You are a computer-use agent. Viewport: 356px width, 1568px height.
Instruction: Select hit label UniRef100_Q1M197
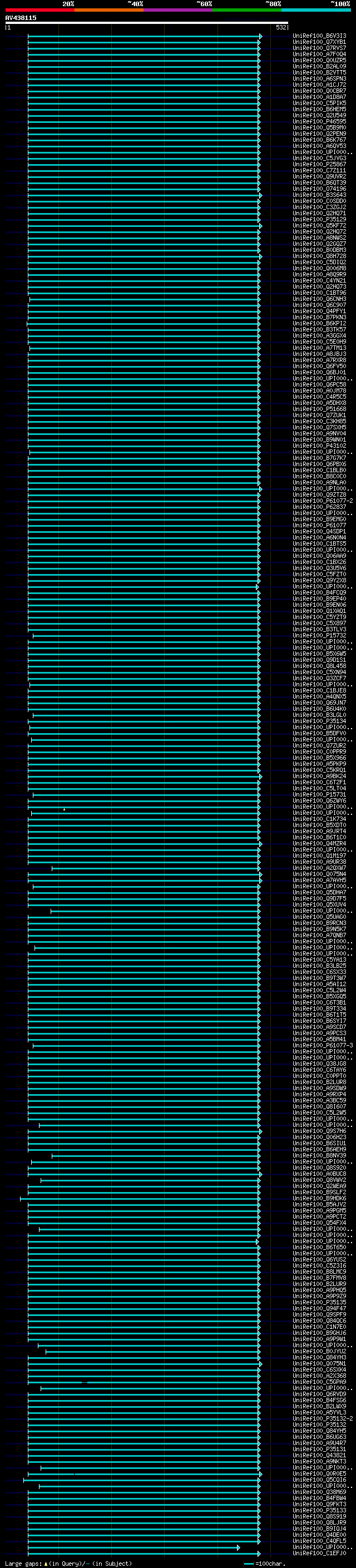(319, 856)
